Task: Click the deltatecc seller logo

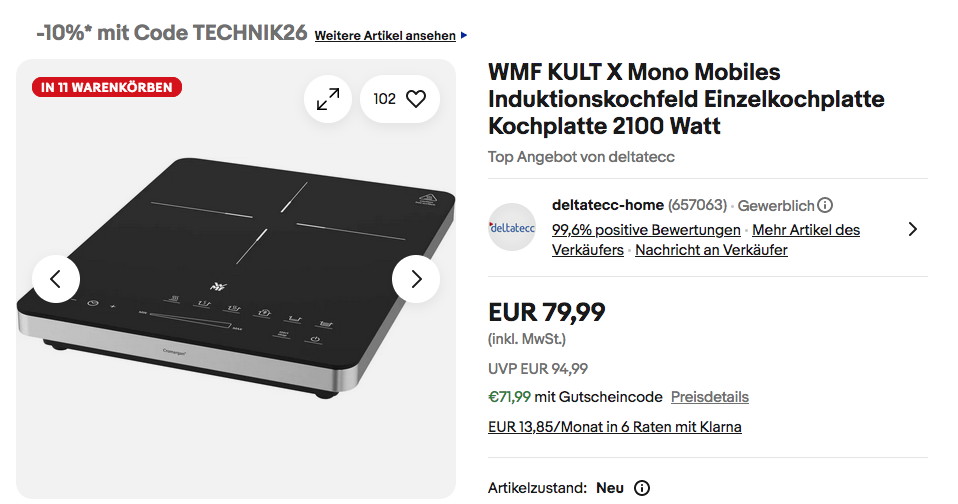Action: tap(512, 227)
